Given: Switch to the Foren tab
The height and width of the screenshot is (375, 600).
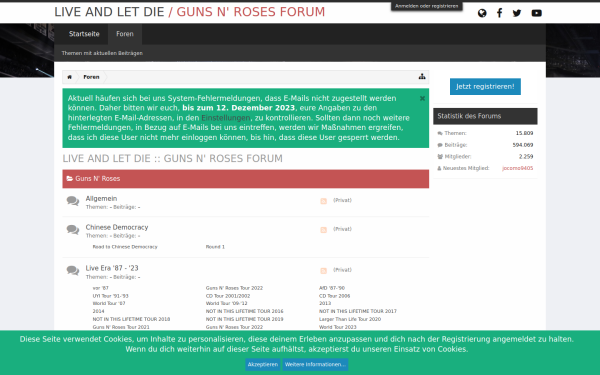Looking at the screenshot, I should pos(125,34).
